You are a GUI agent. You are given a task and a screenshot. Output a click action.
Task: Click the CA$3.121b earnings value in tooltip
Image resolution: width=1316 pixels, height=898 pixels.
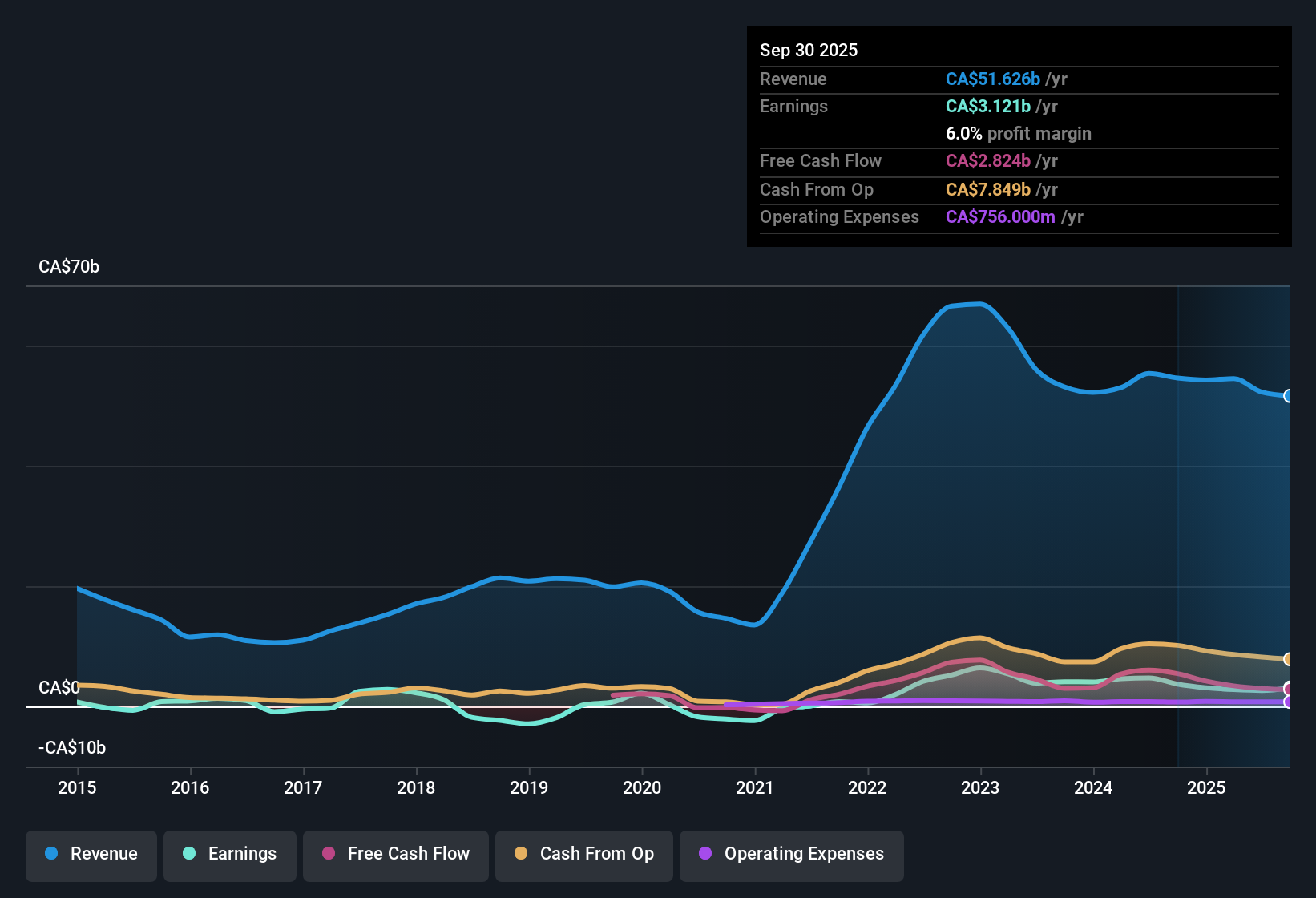pos(988,107)
